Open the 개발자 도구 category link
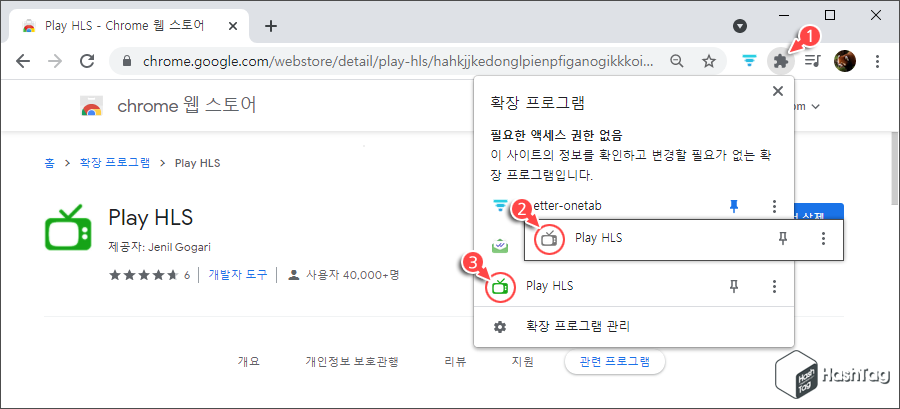Image resolution: width=900 pixels, height=409 pixels. click(x=238, y=275)
